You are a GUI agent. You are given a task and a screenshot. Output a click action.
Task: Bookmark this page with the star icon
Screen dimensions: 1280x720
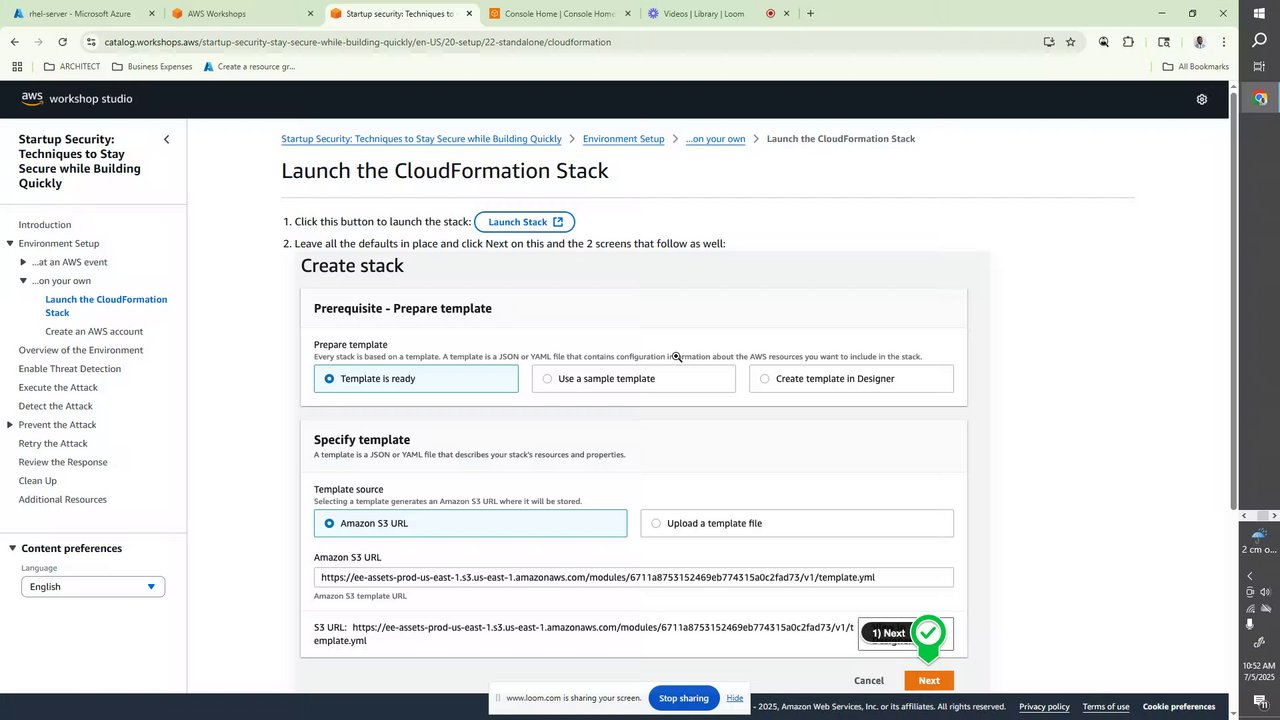coord(1071,42)
